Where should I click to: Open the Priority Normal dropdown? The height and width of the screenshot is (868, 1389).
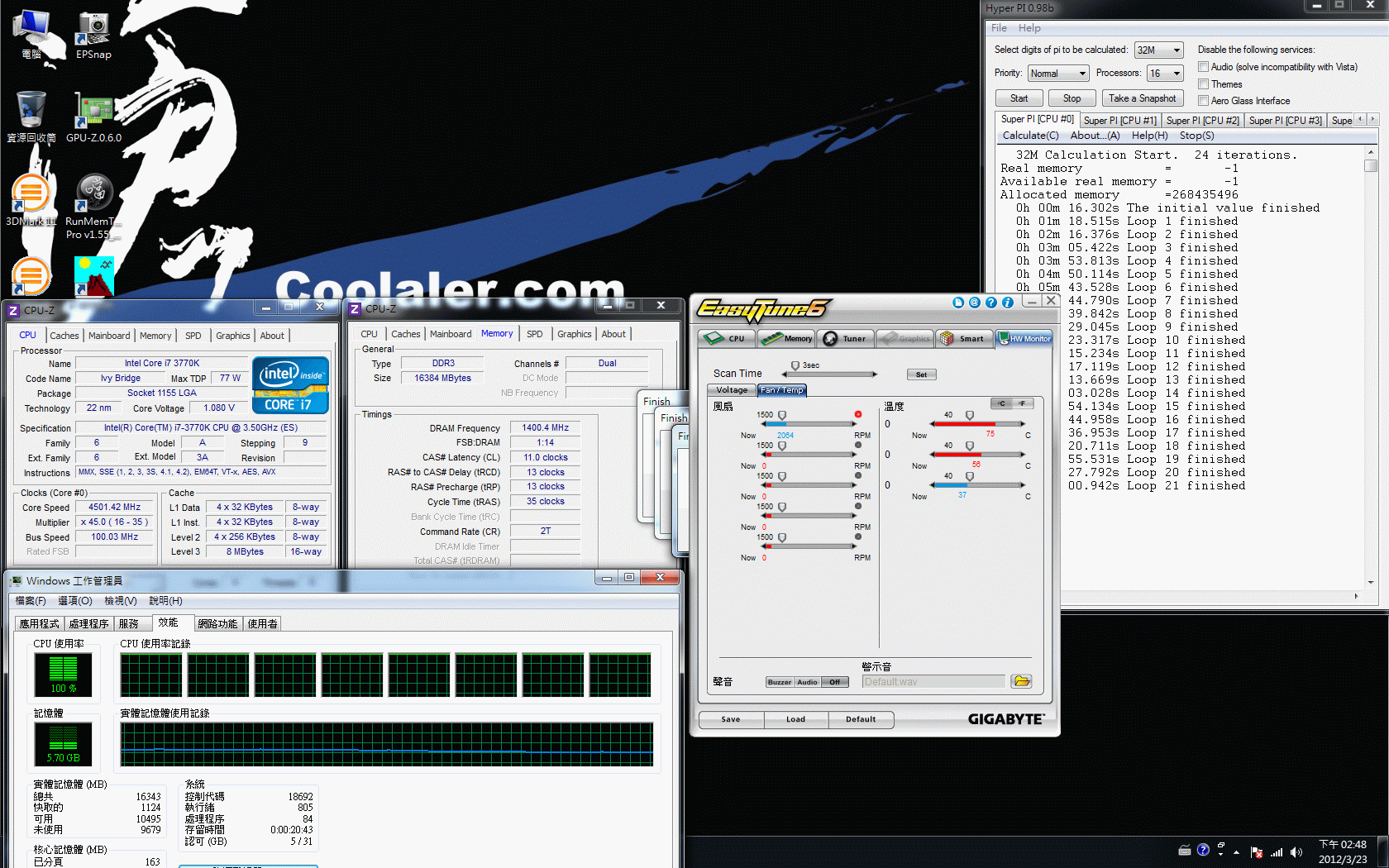point(1058,74)
